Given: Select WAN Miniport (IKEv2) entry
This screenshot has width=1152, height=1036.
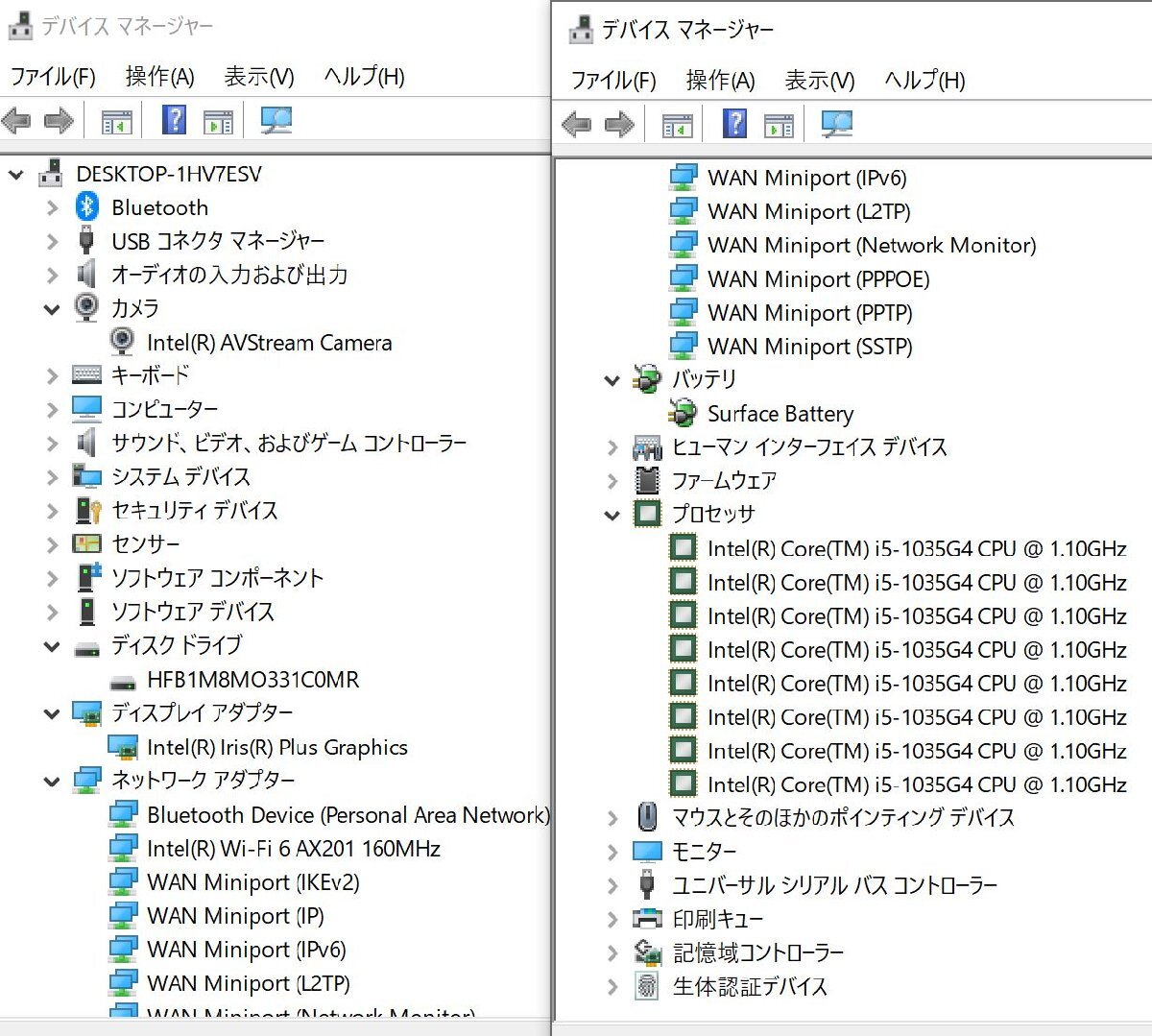Looking at the screenshot, I should pos(253,882).
